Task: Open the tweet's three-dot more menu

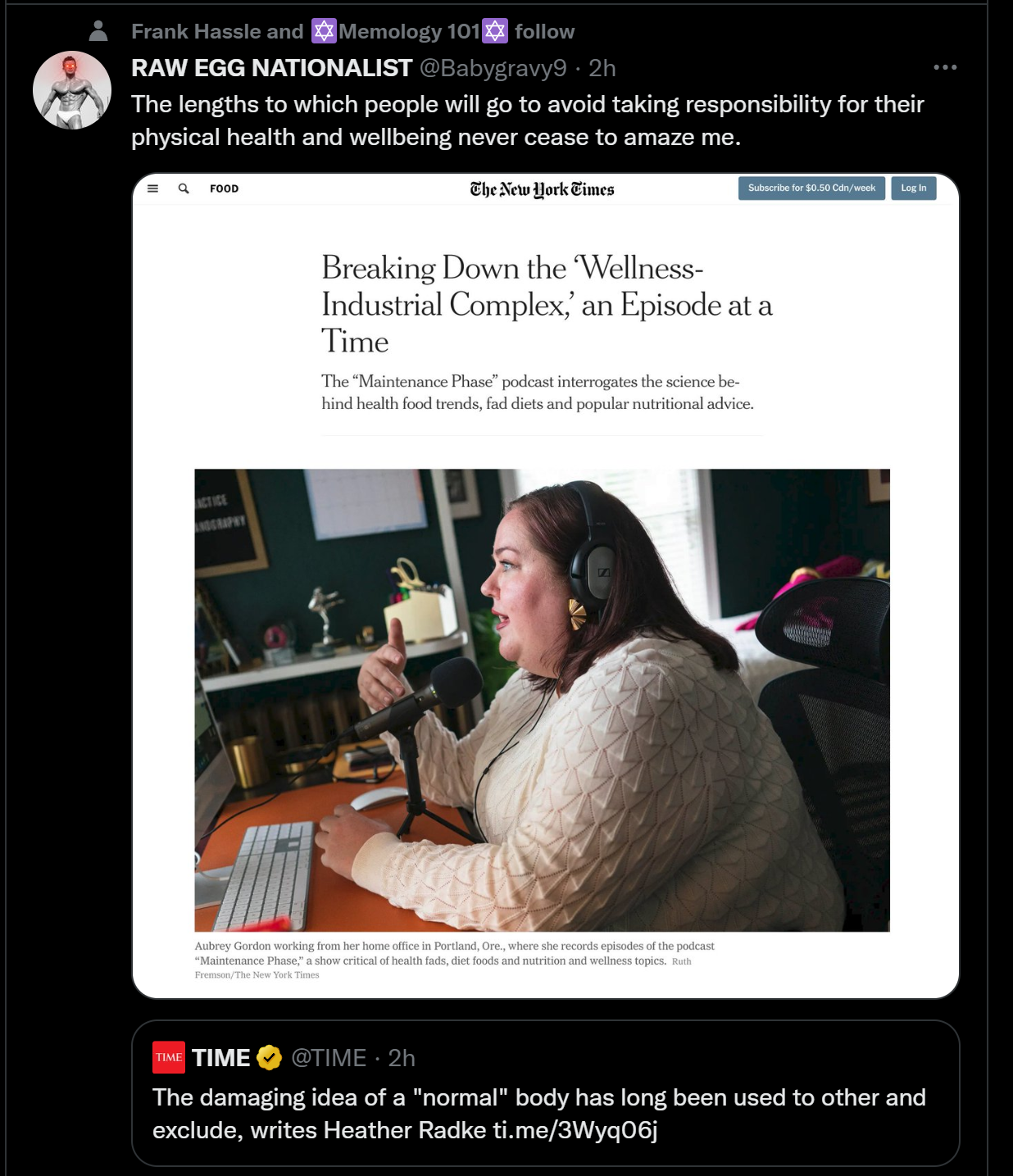Action: click(945, 67)
